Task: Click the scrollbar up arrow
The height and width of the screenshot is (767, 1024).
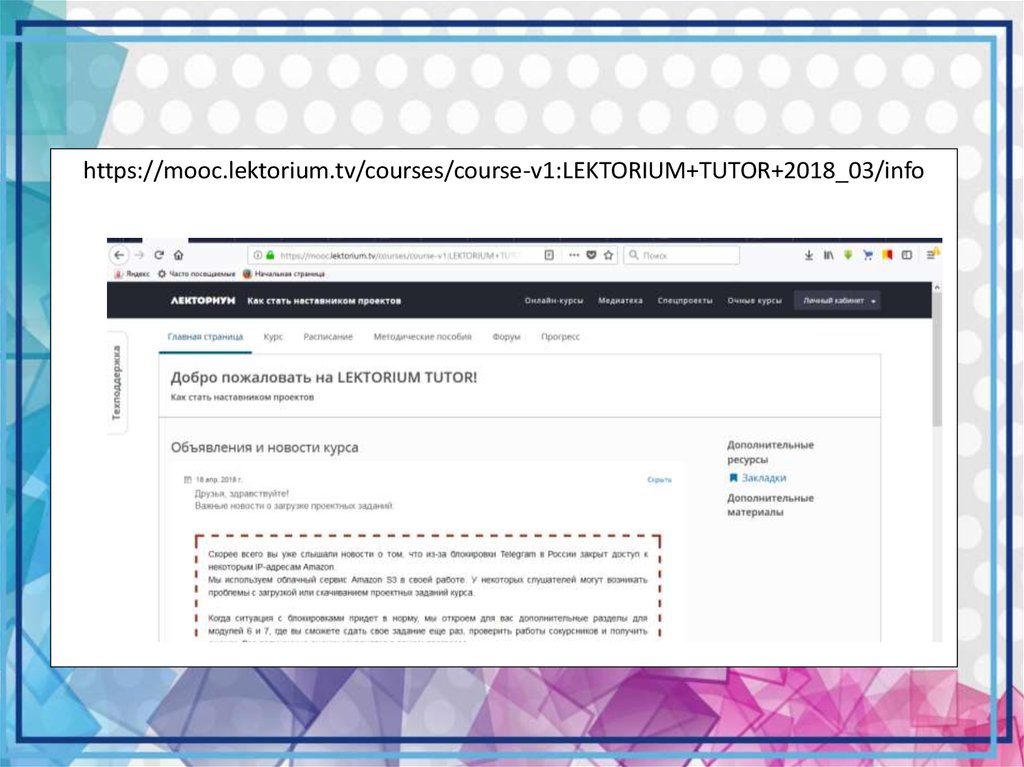Action: [x=937, y=287]
